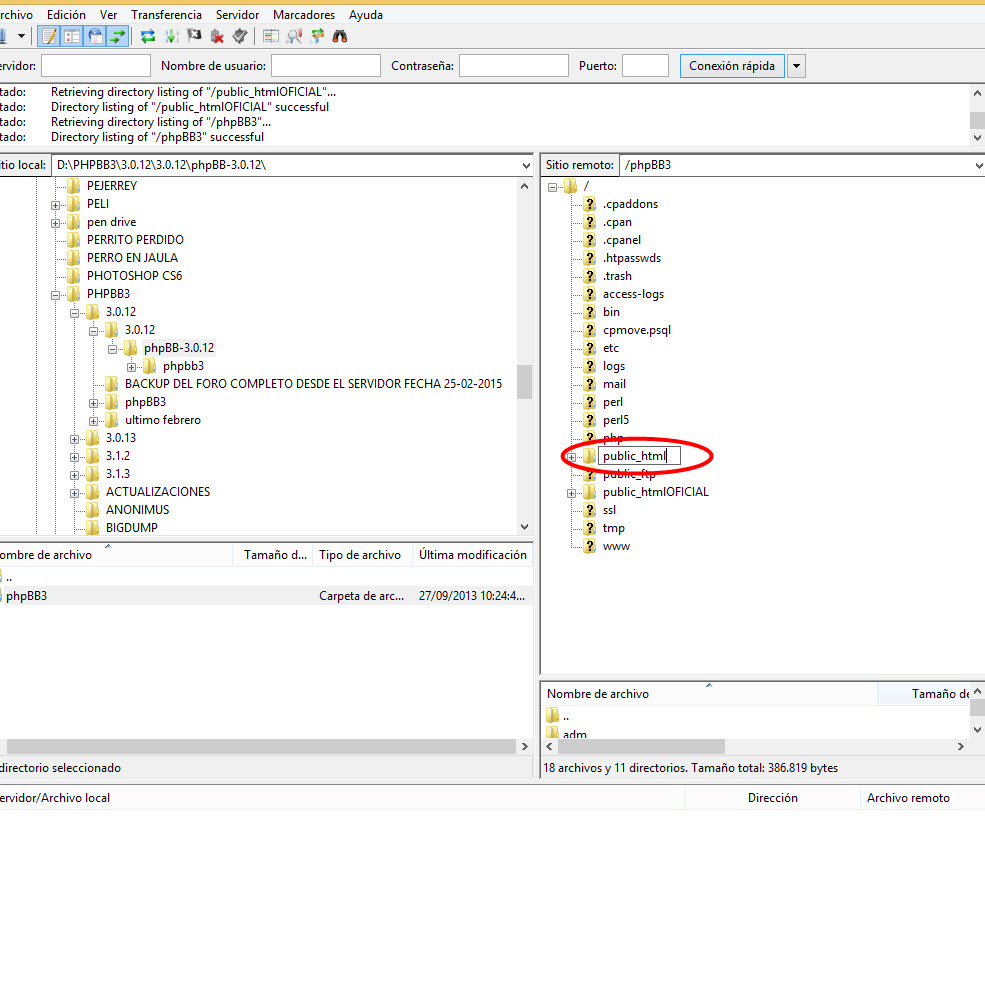The height and width of the screenshot is (993, 985).
Task: Click the binoculars remote file search icon
Action: pos(341,36)
